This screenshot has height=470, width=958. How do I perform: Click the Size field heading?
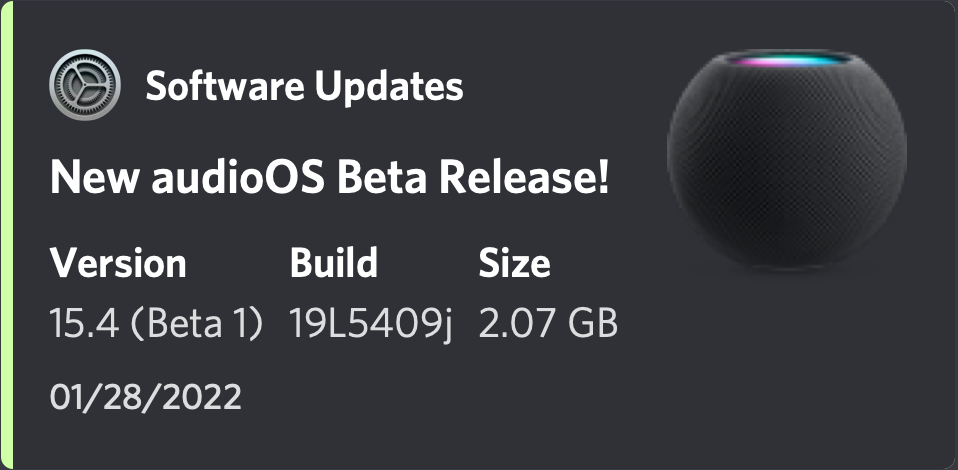point(514,264)
